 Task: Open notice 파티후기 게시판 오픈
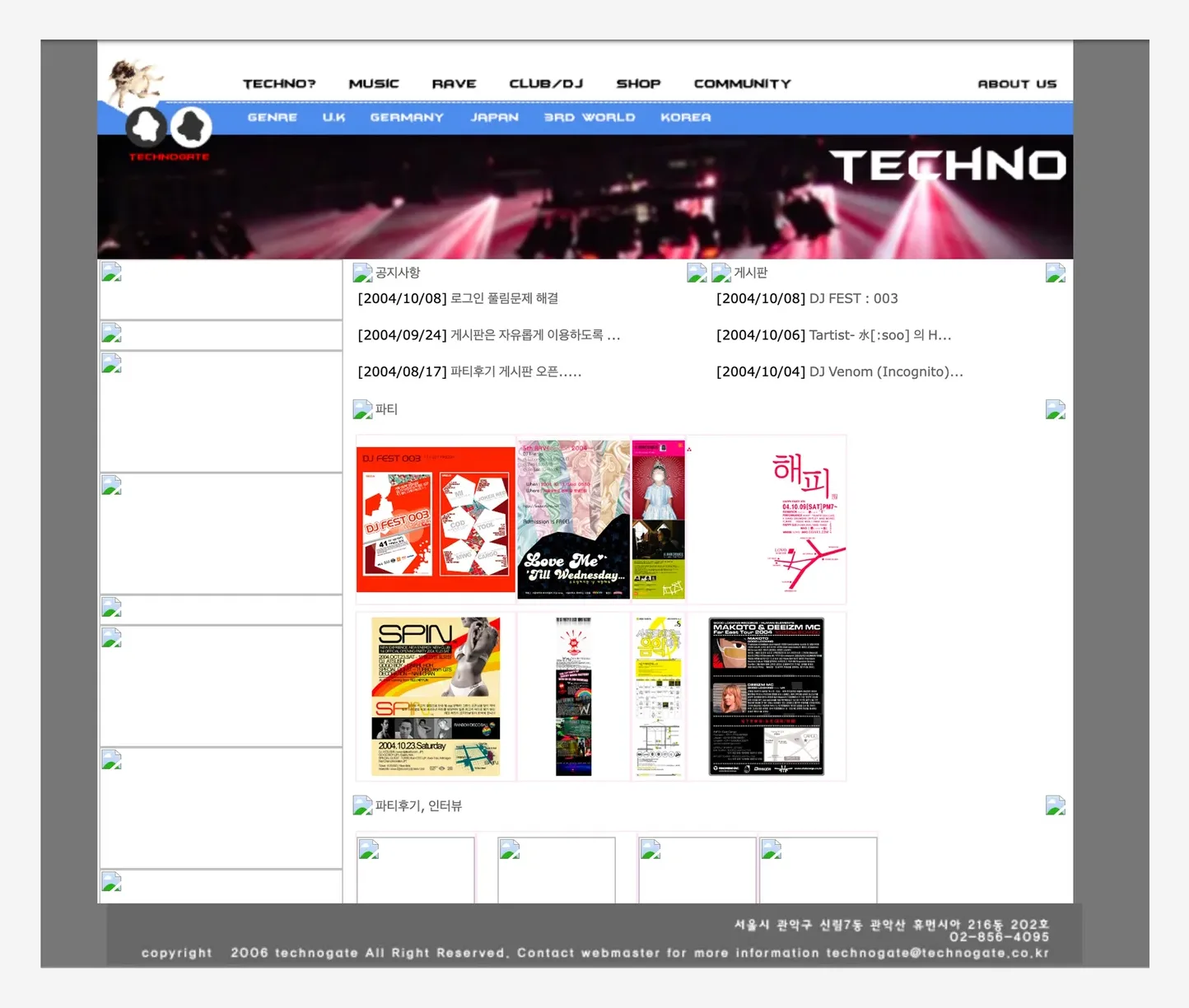tap(516, 371)
